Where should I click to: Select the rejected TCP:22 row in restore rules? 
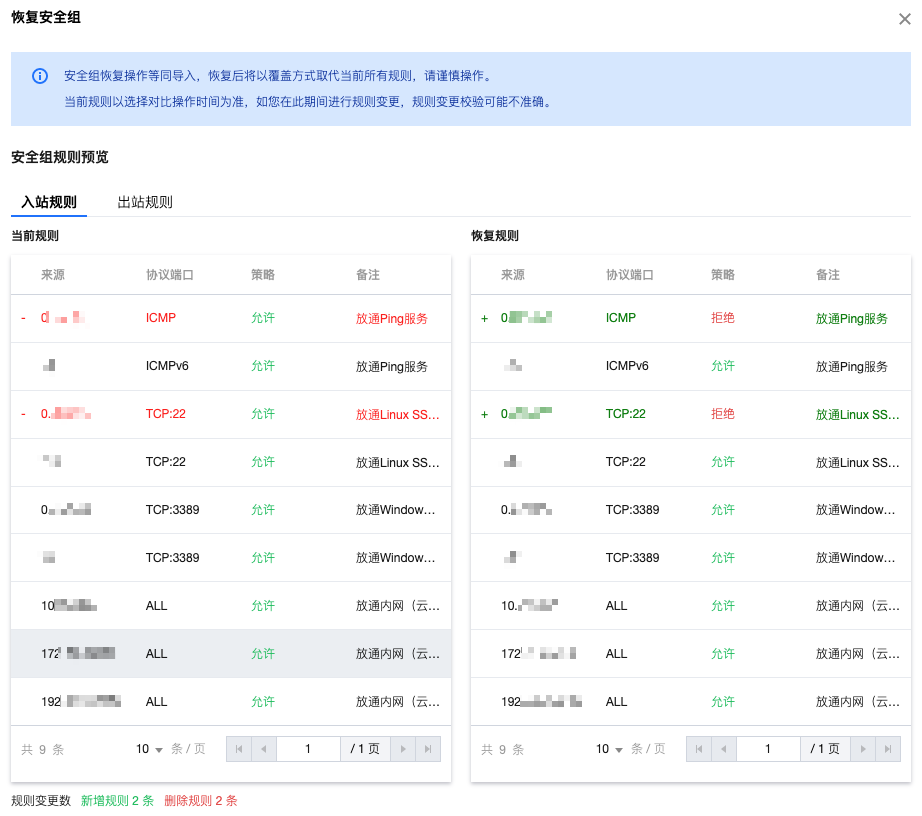690,414
